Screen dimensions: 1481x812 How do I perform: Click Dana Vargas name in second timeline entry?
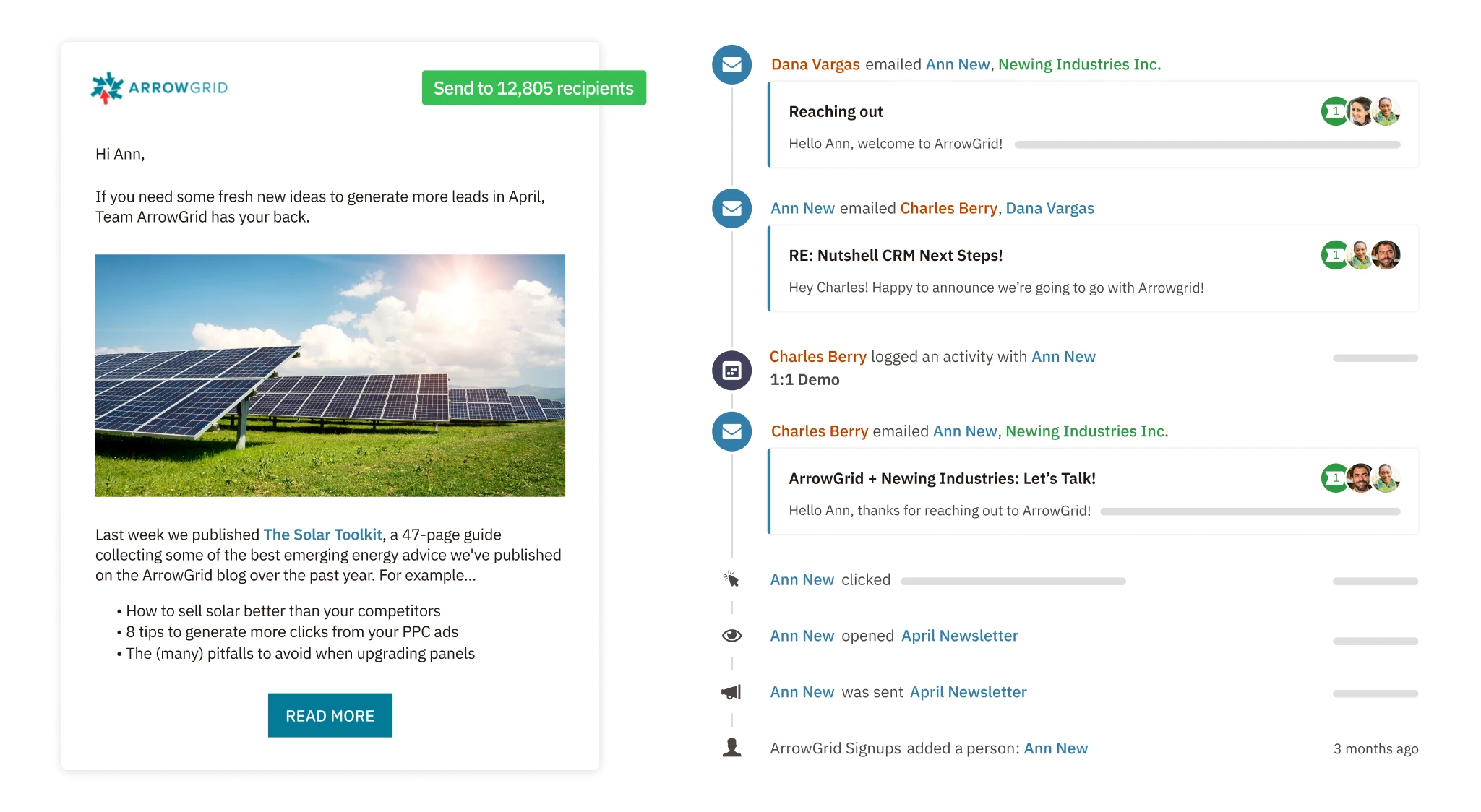1049,208
